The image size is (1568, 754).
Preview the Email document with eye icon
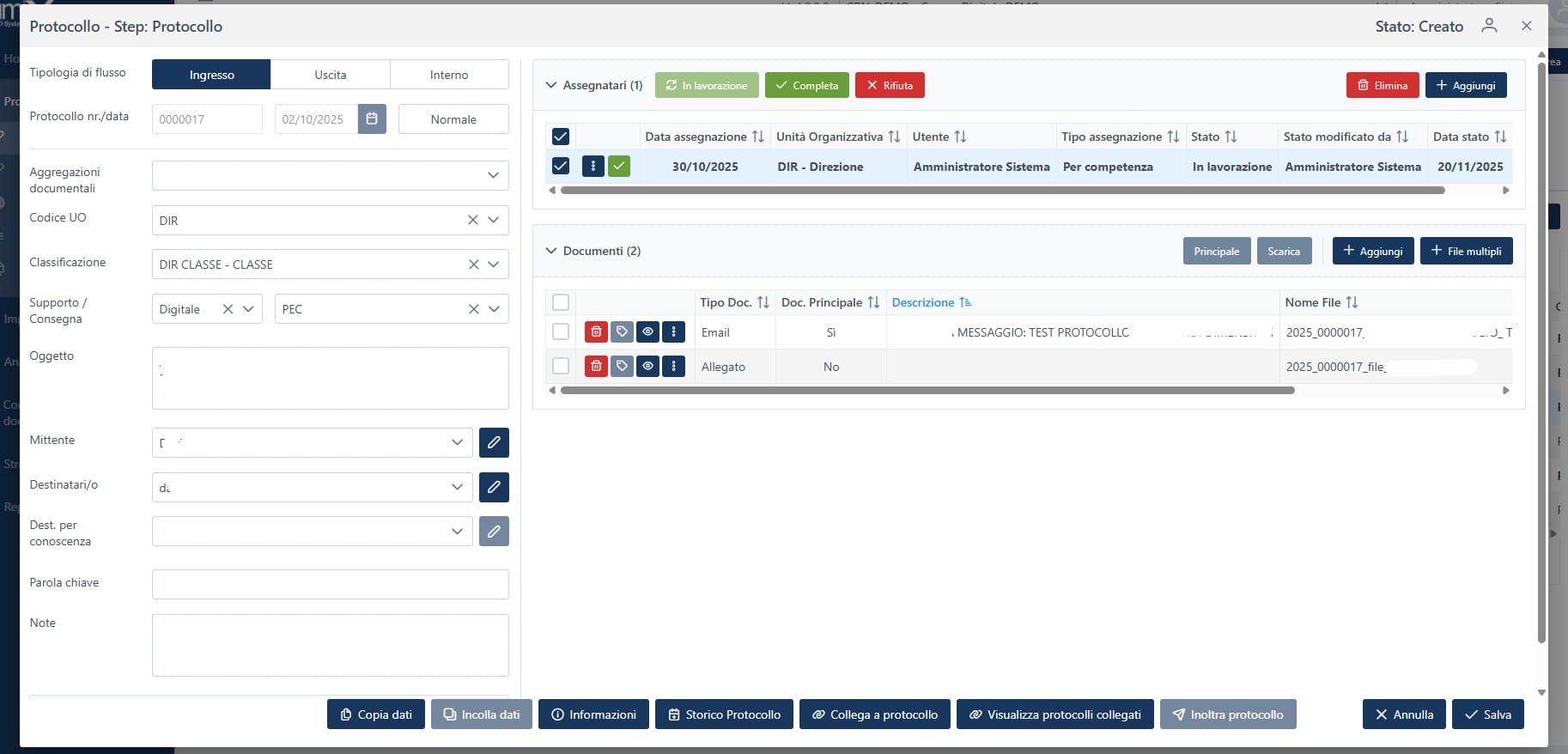647,332
